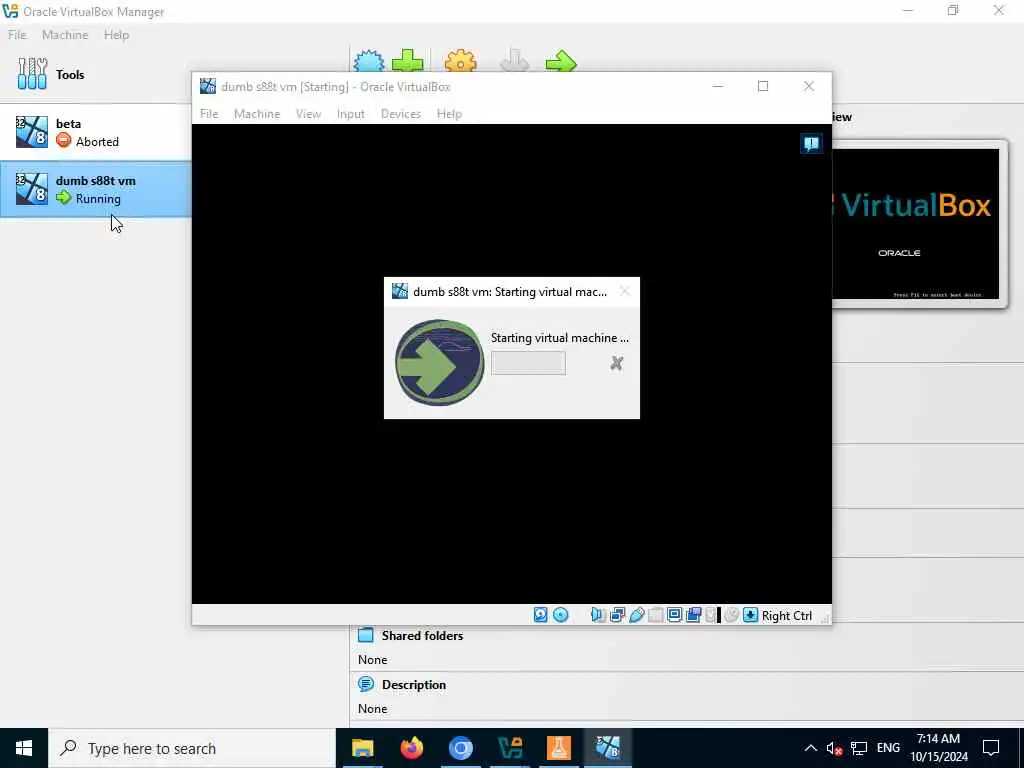Open View menu in VM window
The image size is (1024, 768).
[308, 114]
